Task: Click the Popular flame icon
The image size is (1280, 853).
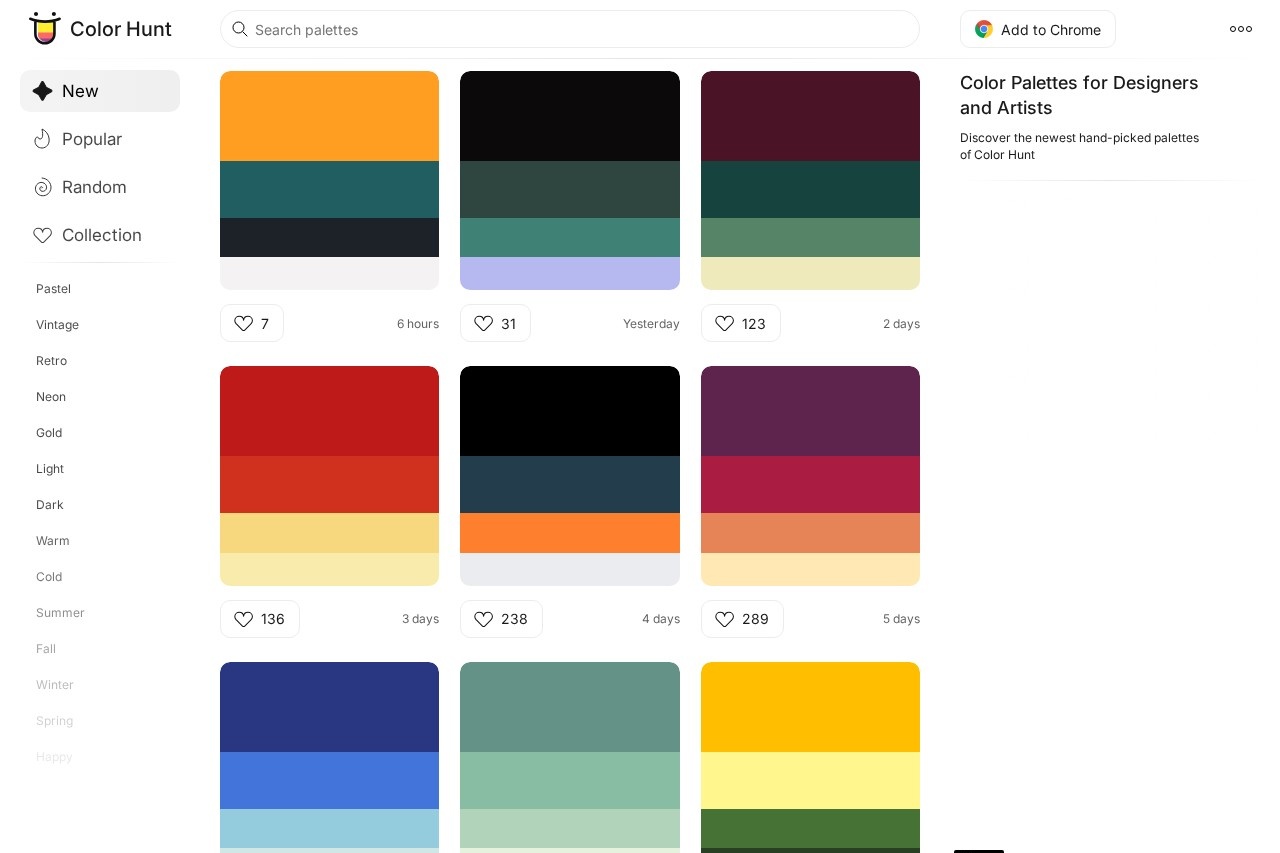Action: click(42, 139)
